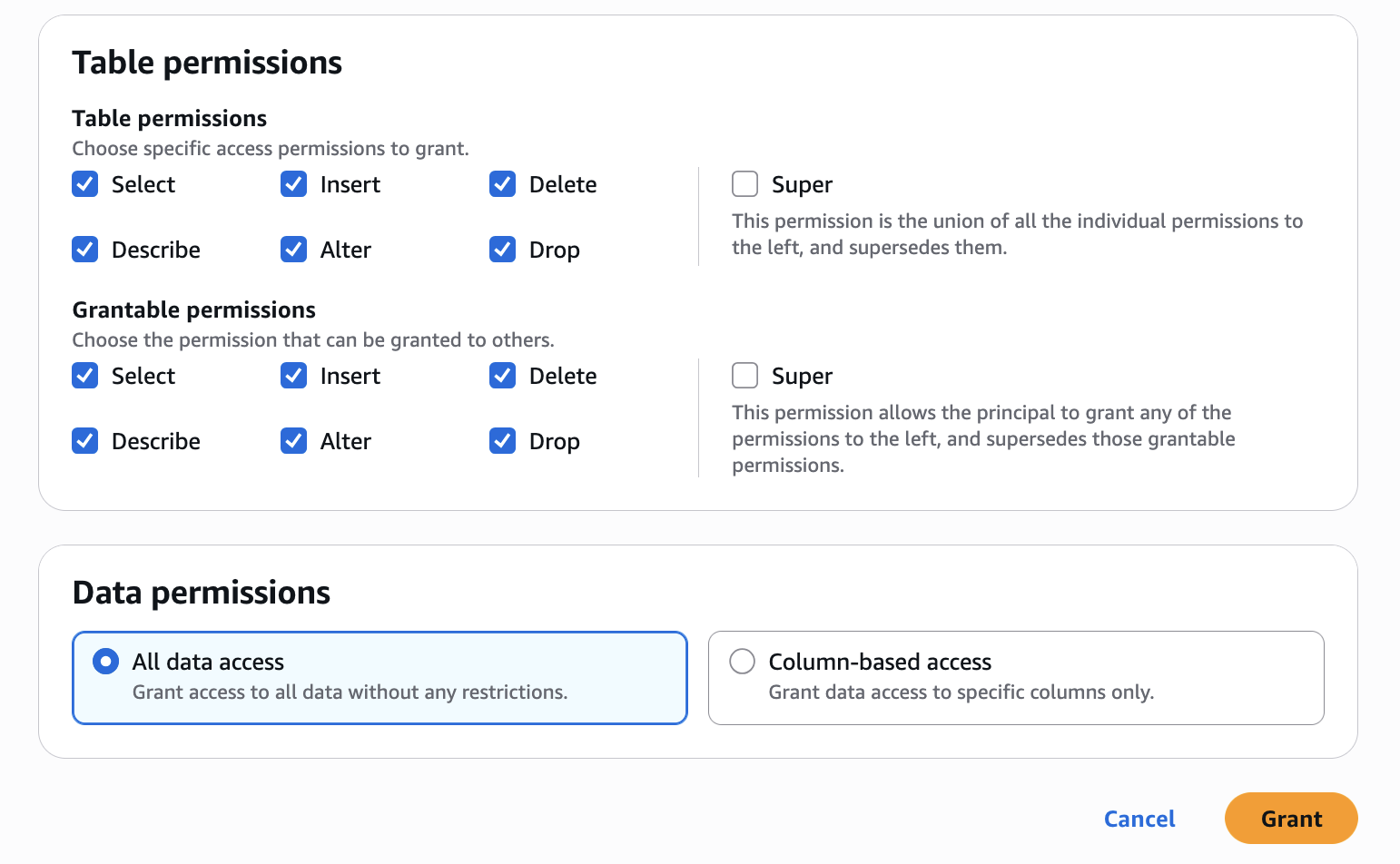1400x864 pixels.
Task: Uncheck Alter under Table permissions
Action: pyautogui.click(x=294, y=250)
